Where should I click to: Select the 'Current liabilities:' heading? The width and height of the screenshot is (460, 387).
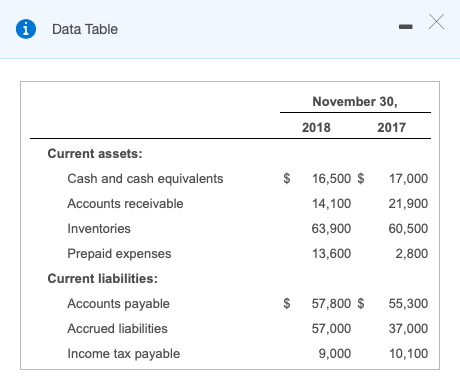(103, 278)
